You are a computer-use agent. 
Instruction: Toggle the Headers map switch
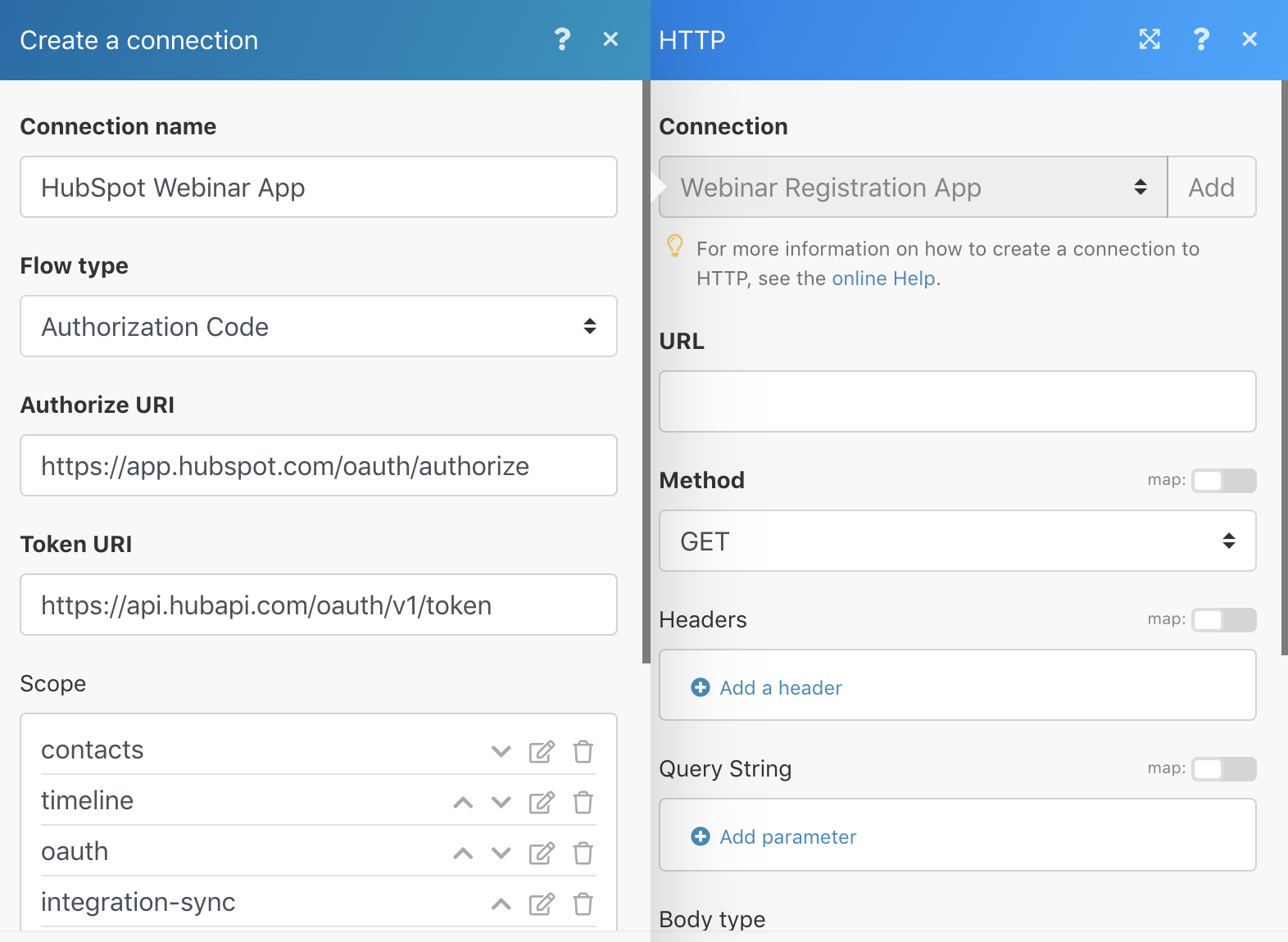coord(1224,620)
